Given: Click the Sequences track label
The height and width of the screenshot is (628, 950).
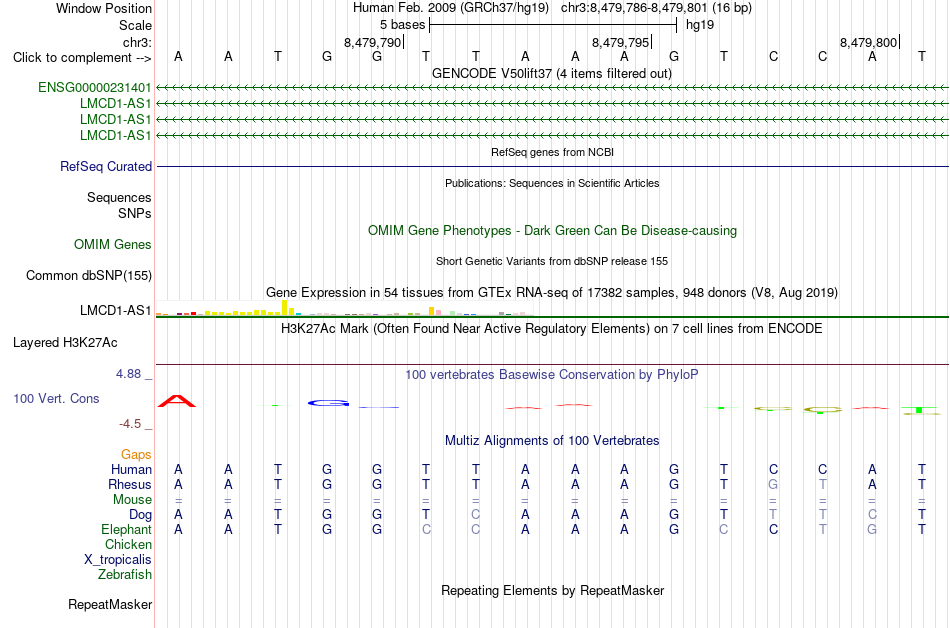Looking at the screenshot, I should (x=119, y=197).
